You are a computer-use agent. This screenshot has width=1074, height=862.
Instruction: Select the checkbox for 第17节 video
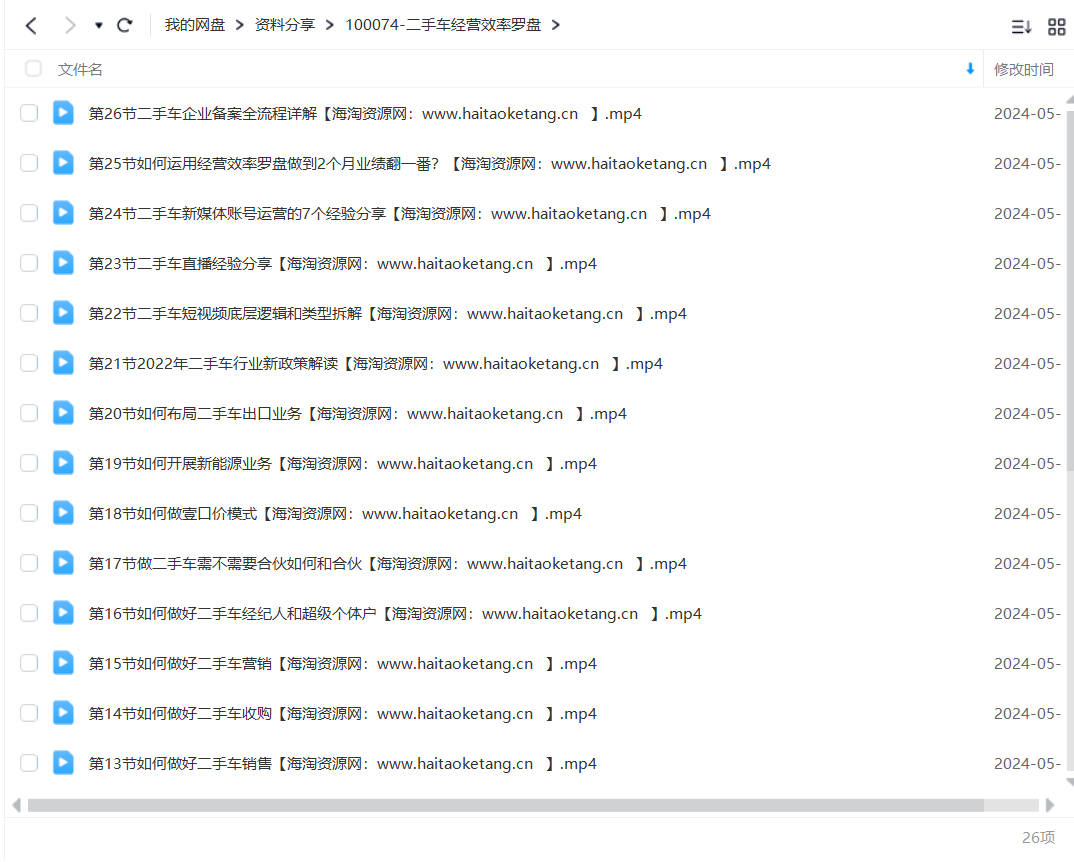29,563
